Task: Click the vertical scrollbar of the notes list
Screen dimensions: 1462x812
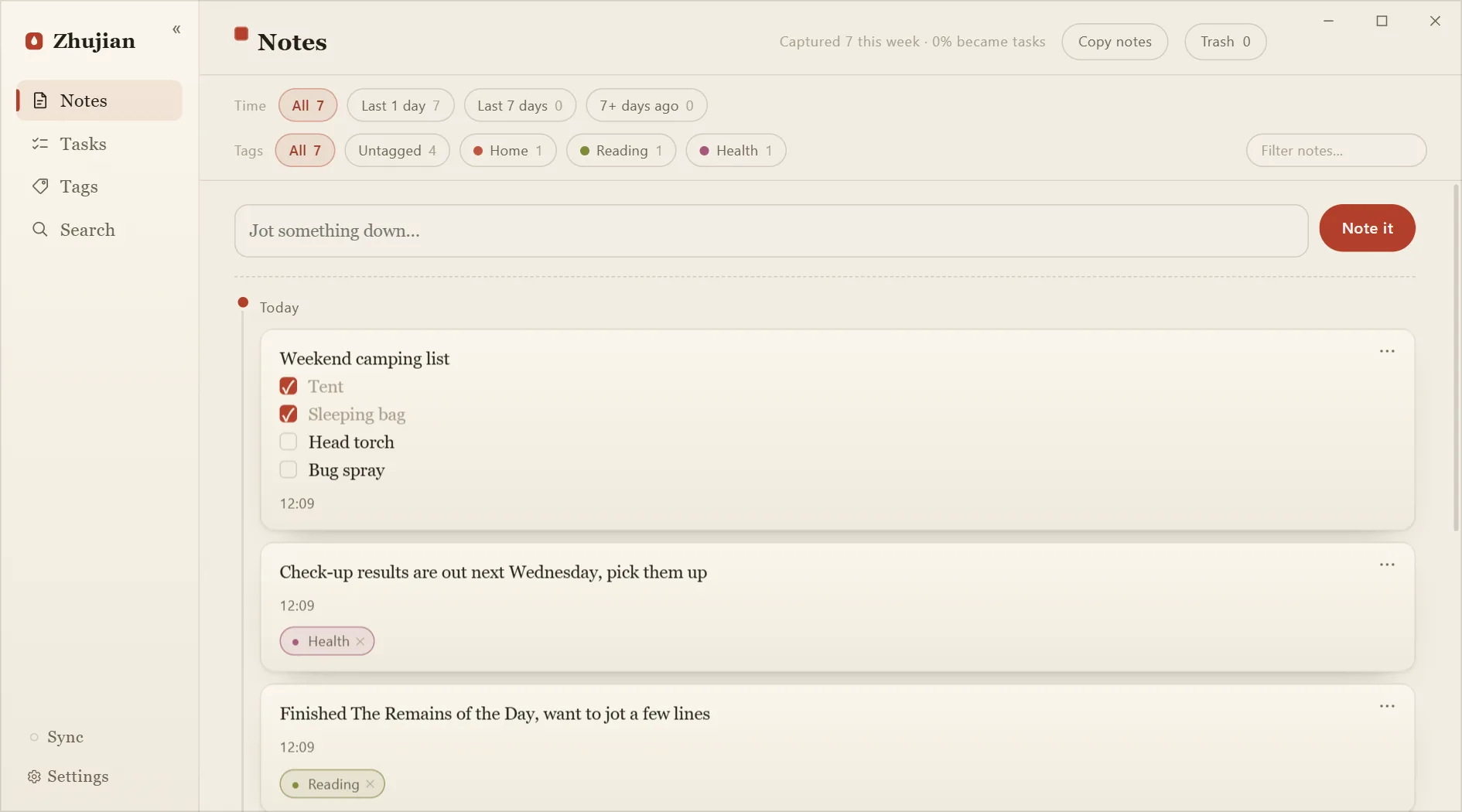Action: [x=1456, y=357]
